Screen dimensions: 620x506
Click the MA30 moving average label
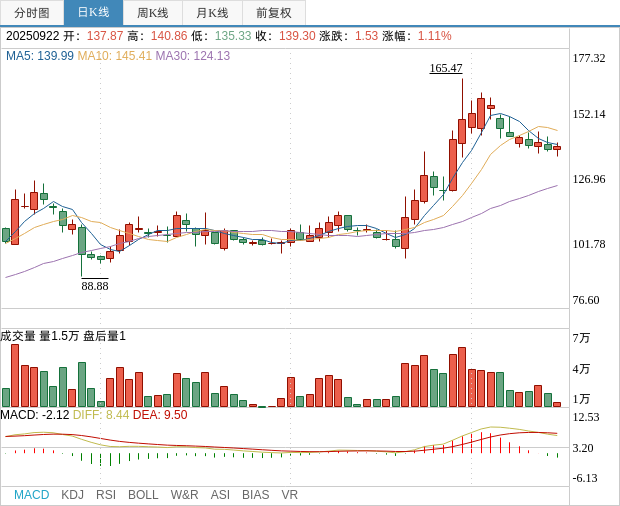tap(192, 56)
